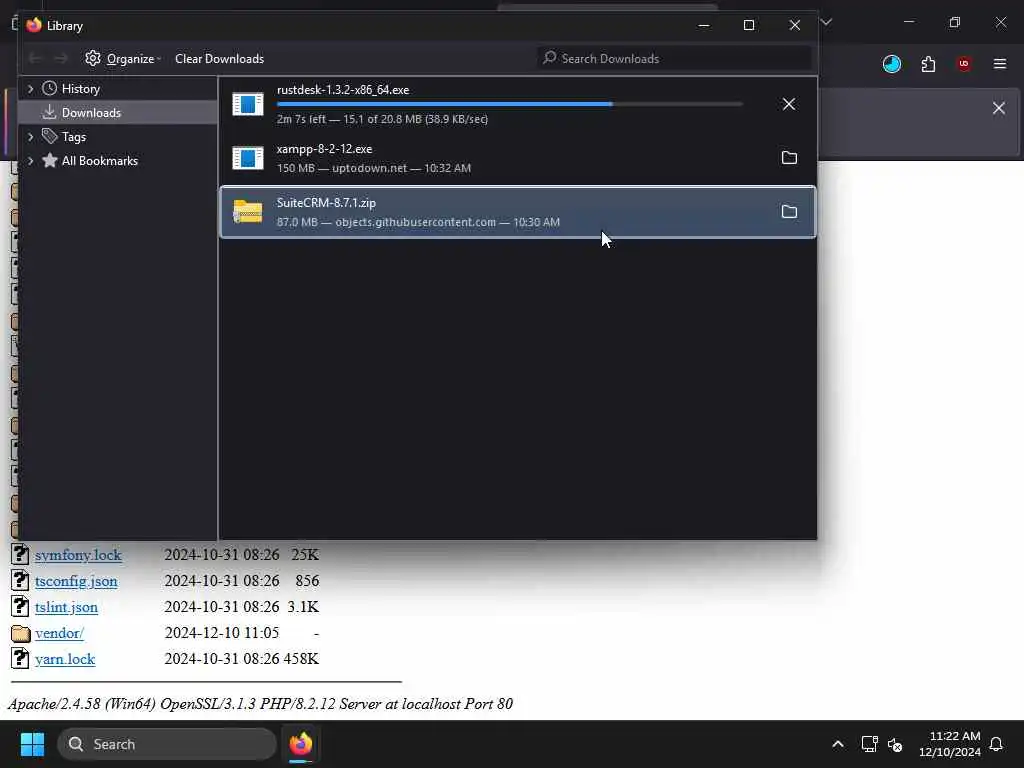Viewport: 1024px width, 768px height.
Task: Click the Organize gear icon
Action: [x=93, y=58]
